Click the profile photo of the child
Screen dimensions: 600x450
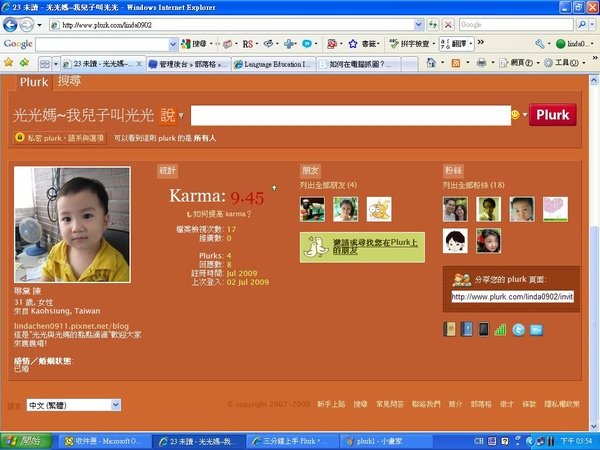pos(72,225)
